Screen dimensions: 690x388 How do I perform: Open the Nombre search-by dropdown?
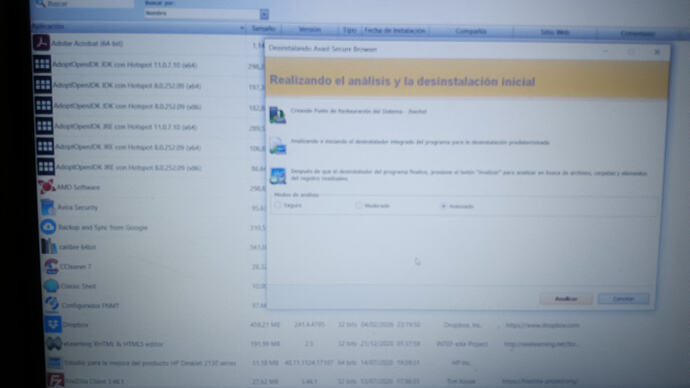(264, 14)
